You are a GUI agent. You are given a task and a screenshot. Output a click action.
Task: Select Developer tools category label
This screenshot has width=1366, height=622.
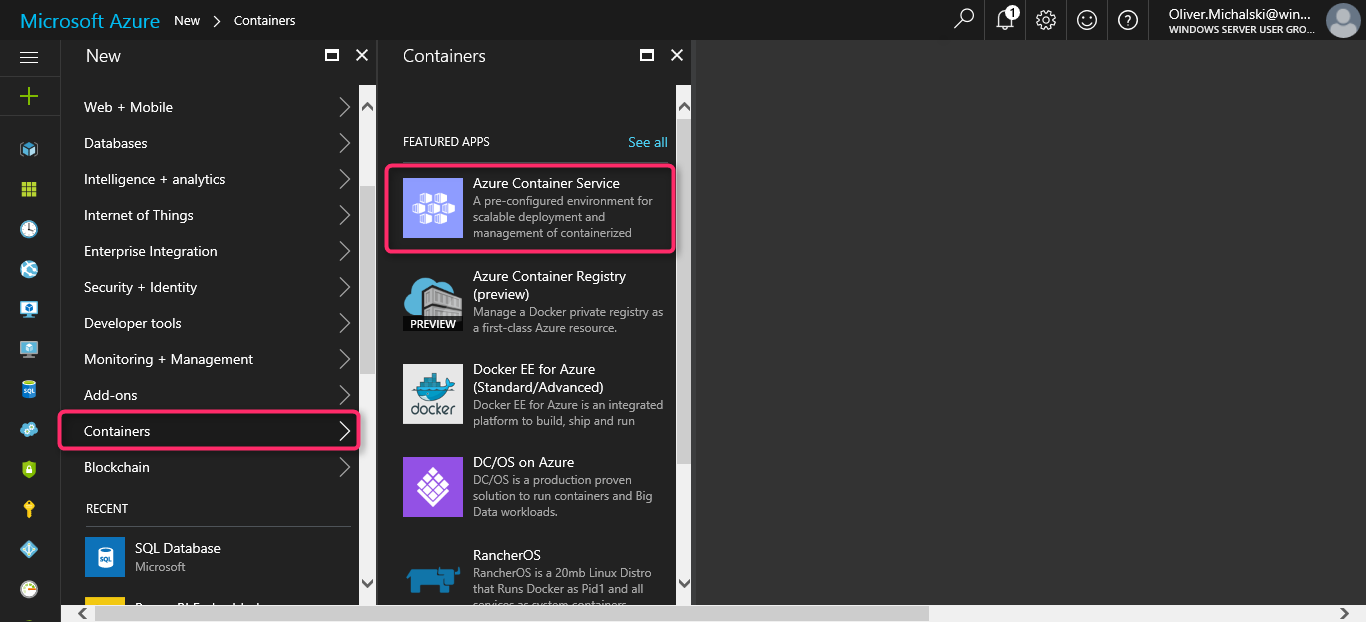(x=133, y=323)
